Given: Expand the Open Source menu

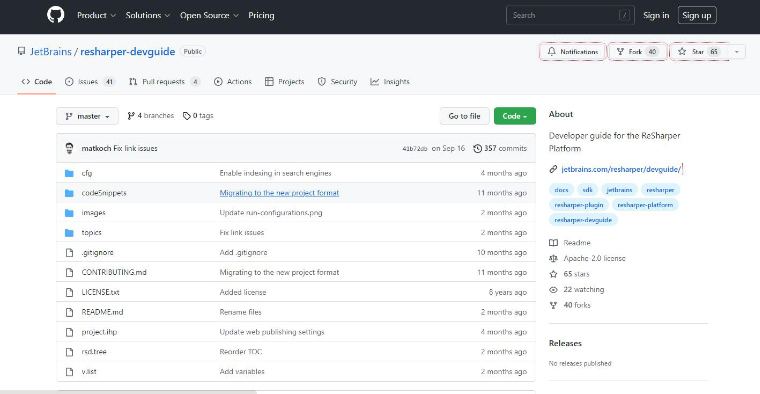Looking at the screenshot, I should 209,15.
